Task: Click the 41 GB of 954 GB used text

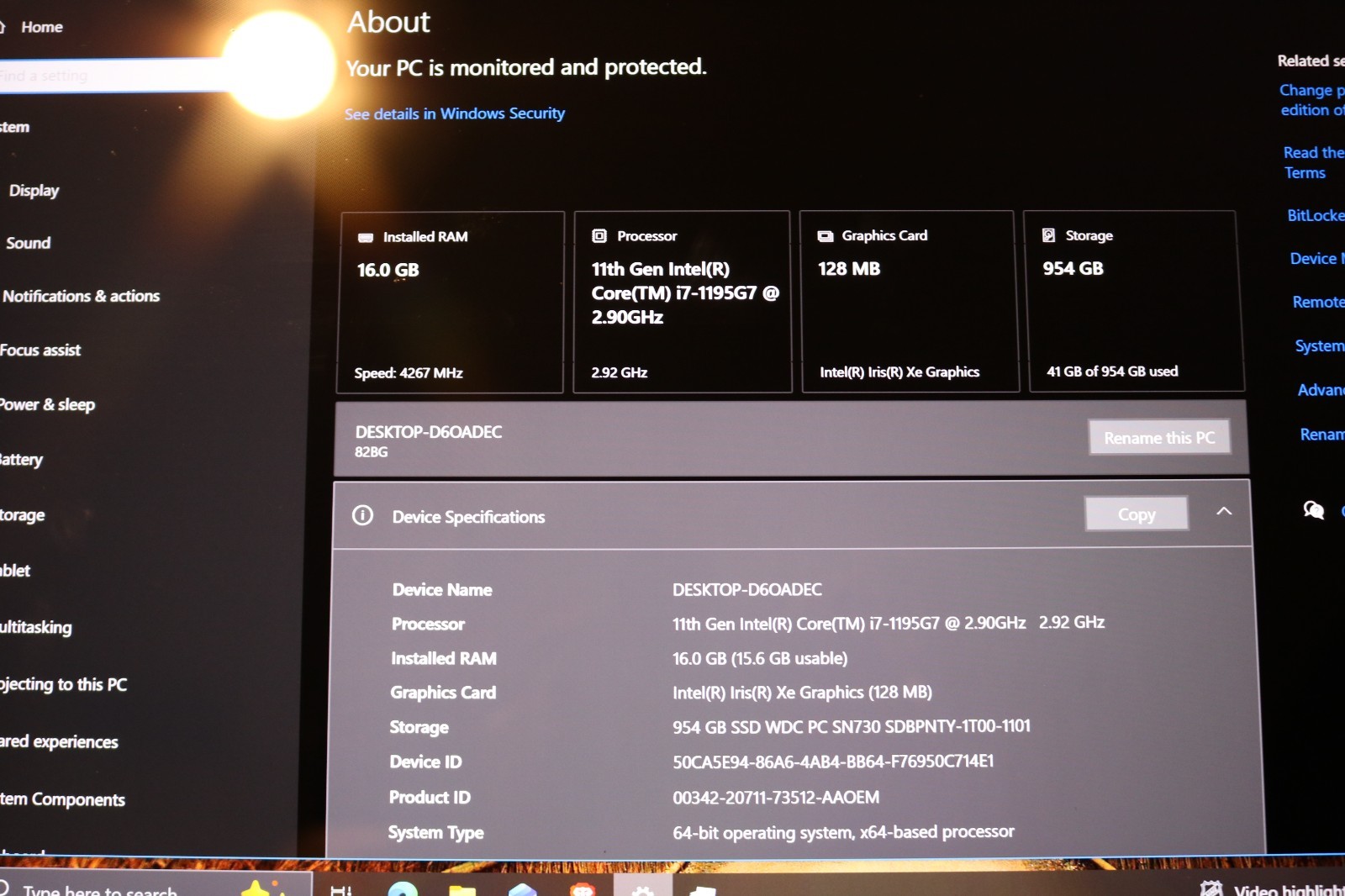Action: [x=1112, y=372]
